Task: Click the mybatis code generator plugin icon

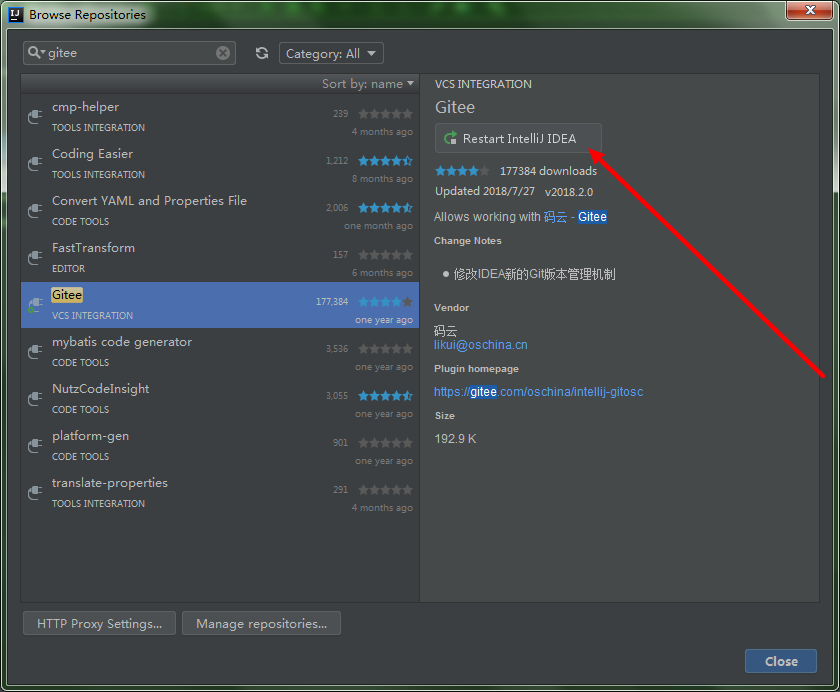Action: coord(35,352)
